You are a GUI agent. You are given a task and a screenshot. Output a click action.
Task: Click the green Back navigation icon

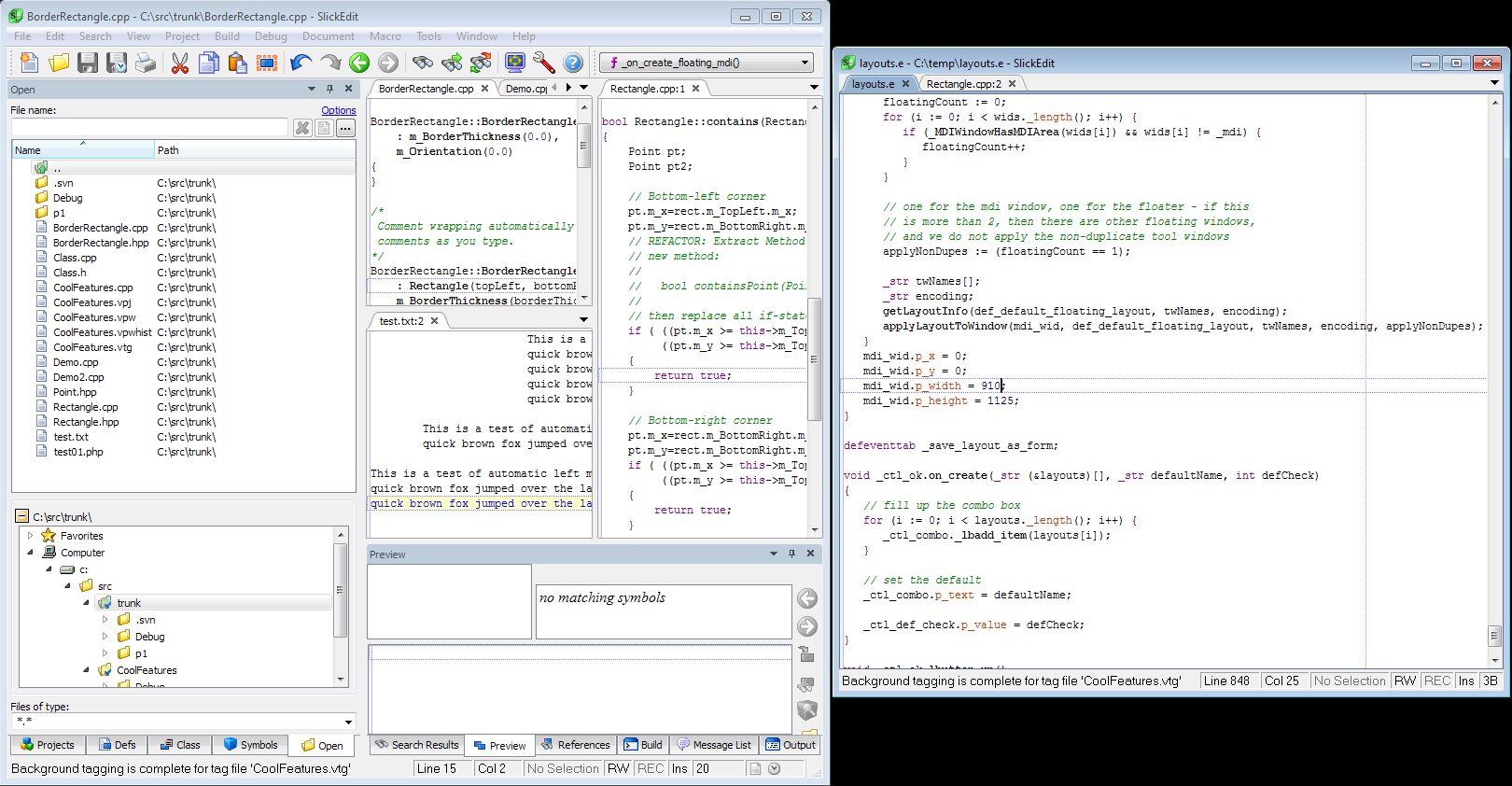pos(359,63)
